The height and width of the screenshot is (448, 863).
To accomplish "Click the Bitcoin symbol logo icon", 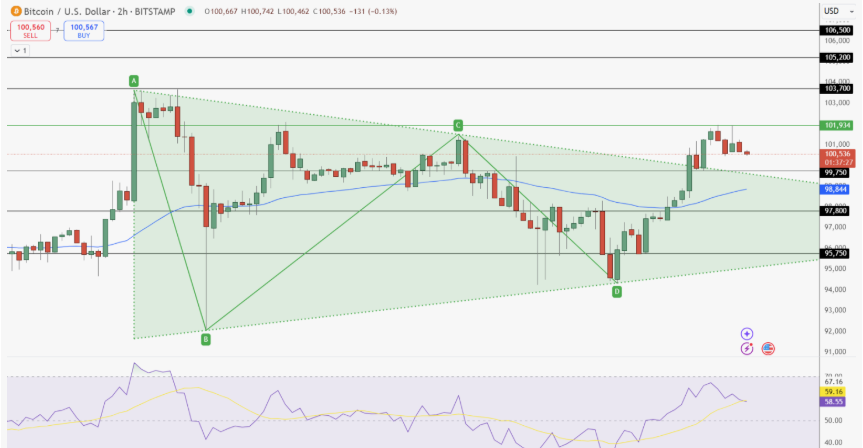I will [x=16, y=11].
